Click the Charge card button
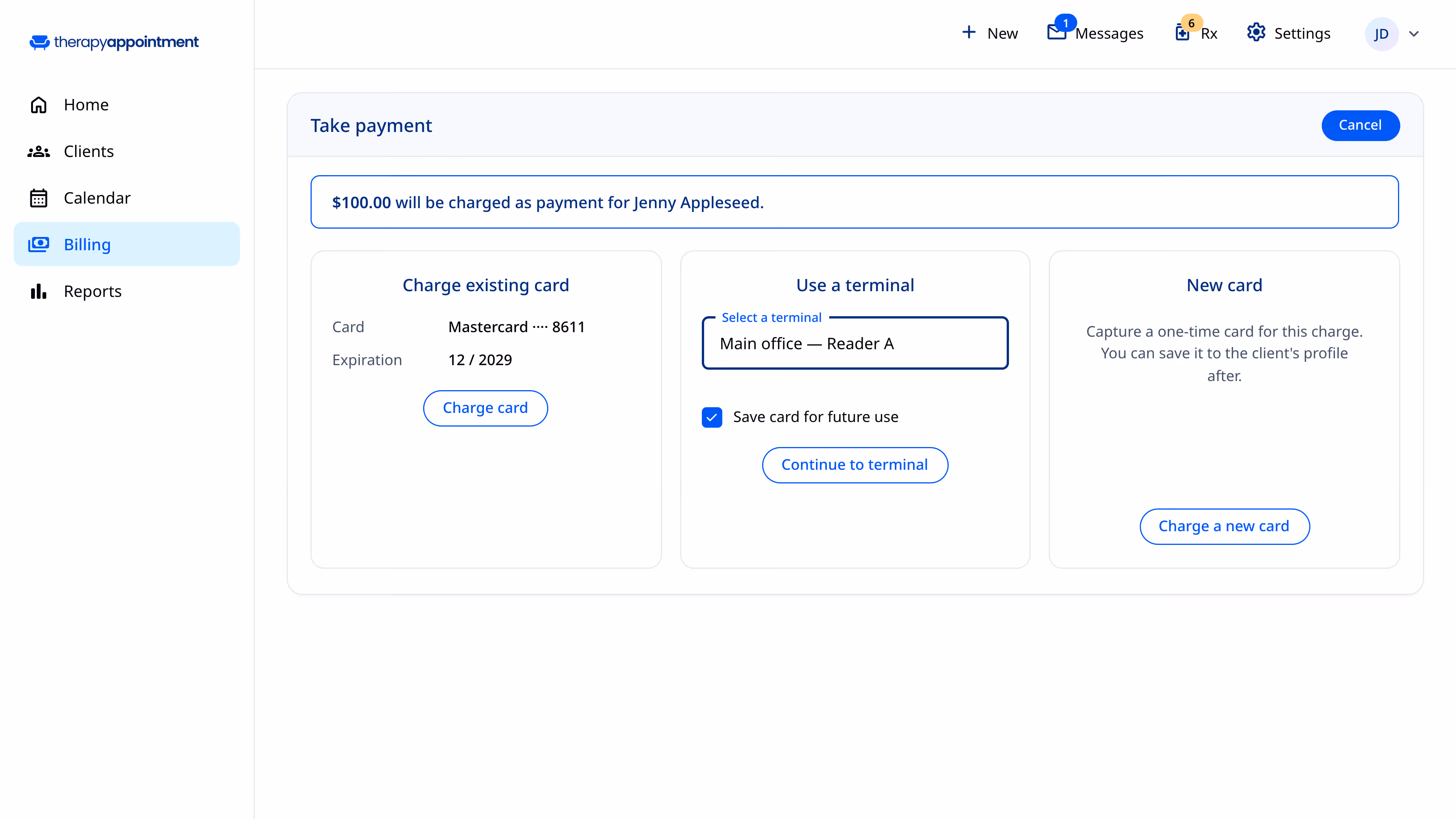The image size is (1456, 819). (485, 408)
